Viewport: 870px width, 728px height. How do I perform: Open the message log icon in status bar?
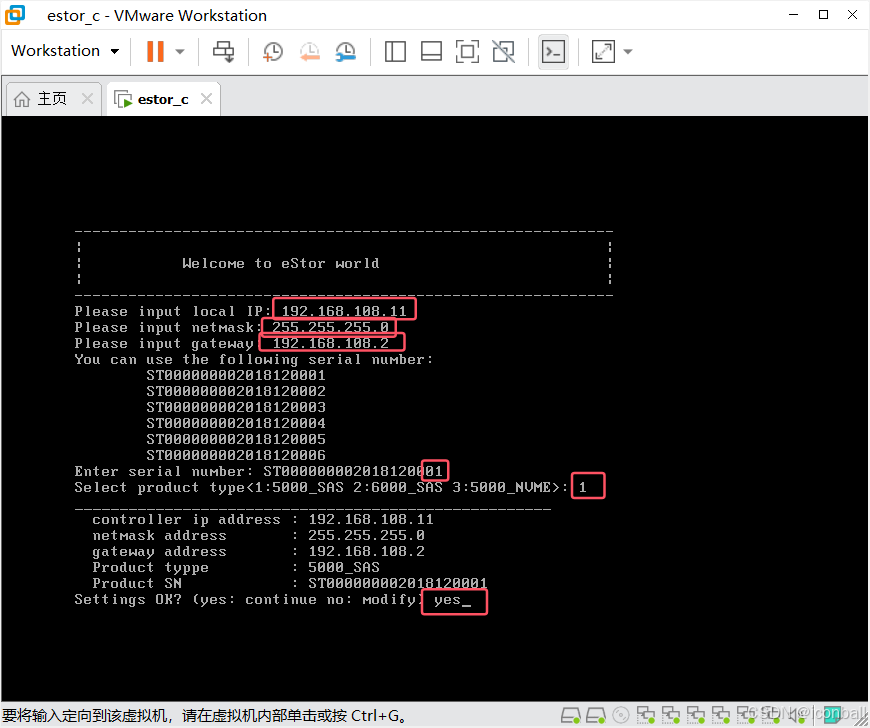(832, 715)
